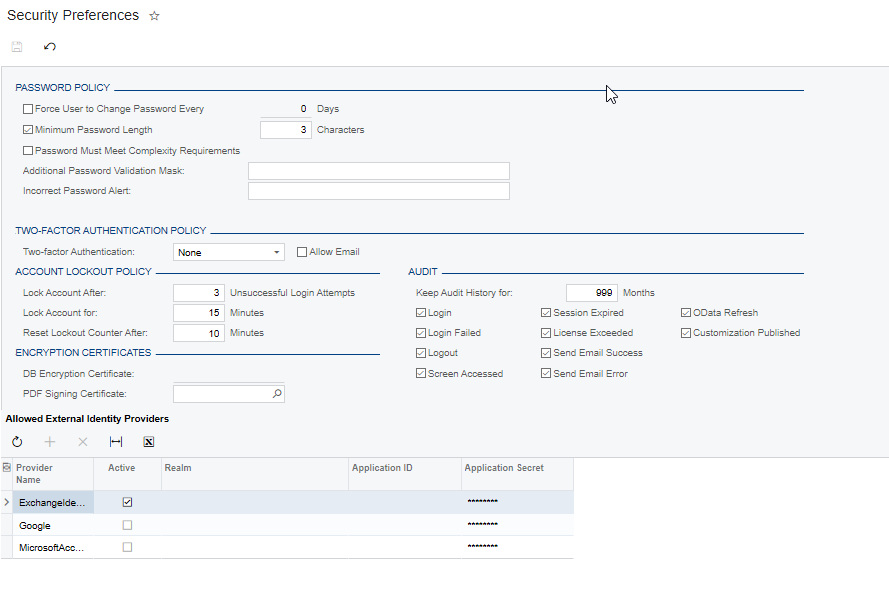Viewport: 889px width, 595px height.
Task: Fit grid columns to screen width
Action: coord(115,441)
